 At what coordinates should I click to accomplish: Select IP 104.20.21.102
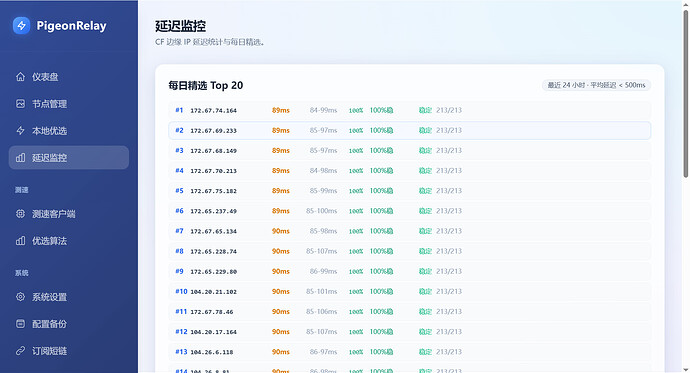point(213,292)
